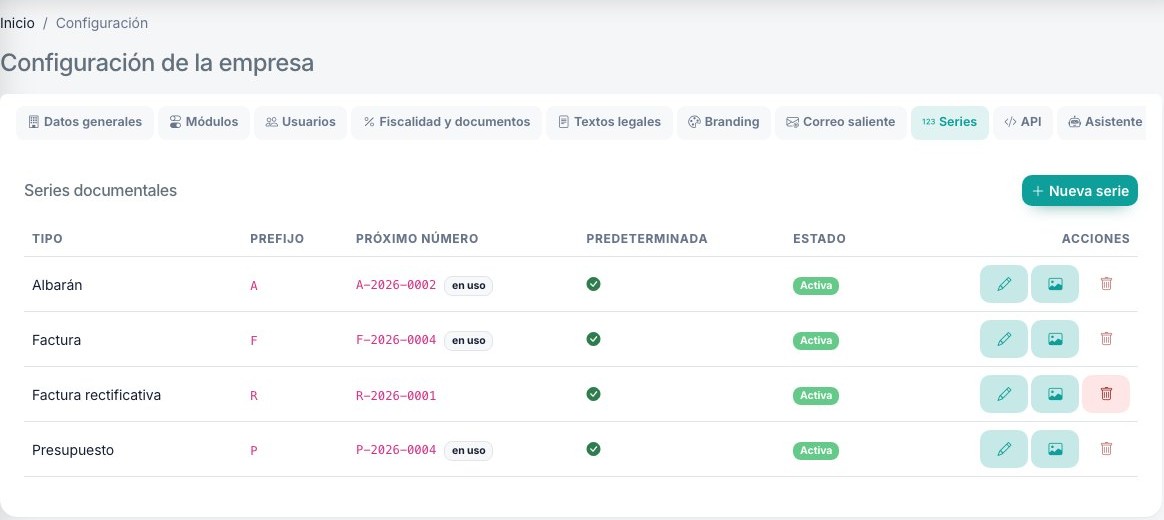Image resolution: width=1164 pixels, height=520 pixels.
Task: Click the Series documentales heading
Action: click(x=100, y=190)
